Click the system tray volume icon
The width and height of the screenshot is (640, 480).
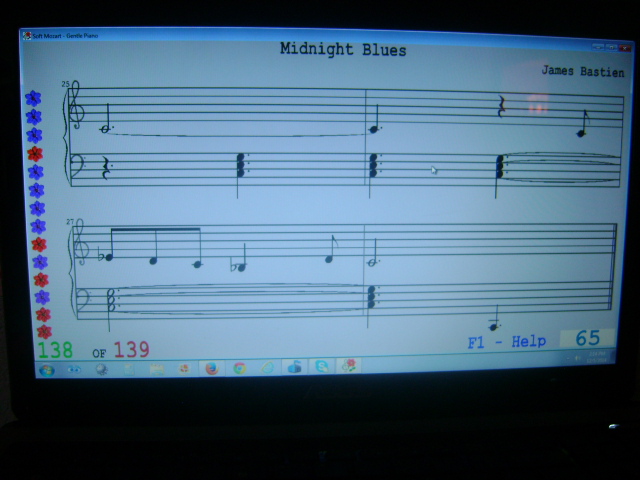click(577, 358)
